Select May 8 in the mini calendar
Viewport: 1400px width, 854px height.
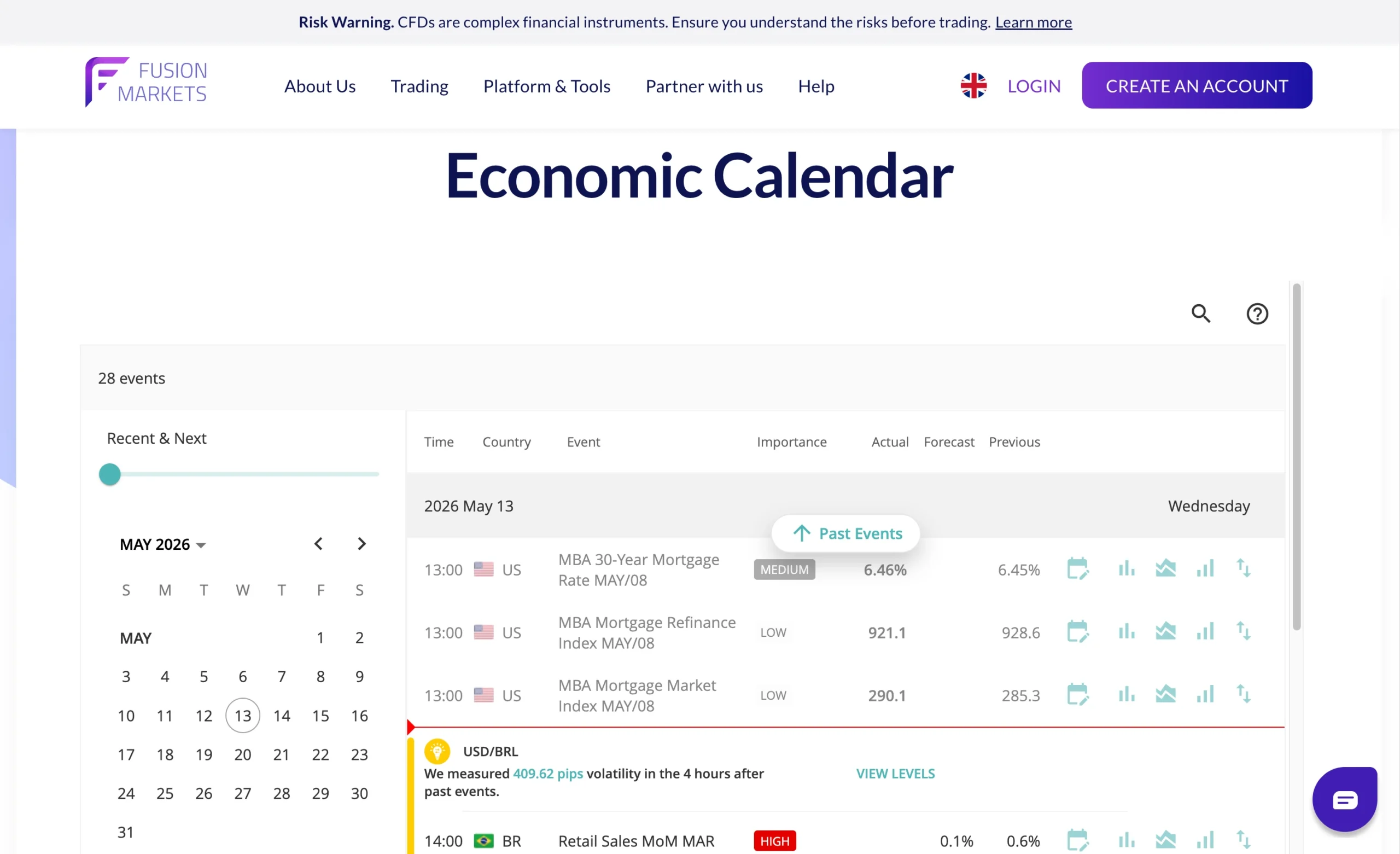(320, 677)
